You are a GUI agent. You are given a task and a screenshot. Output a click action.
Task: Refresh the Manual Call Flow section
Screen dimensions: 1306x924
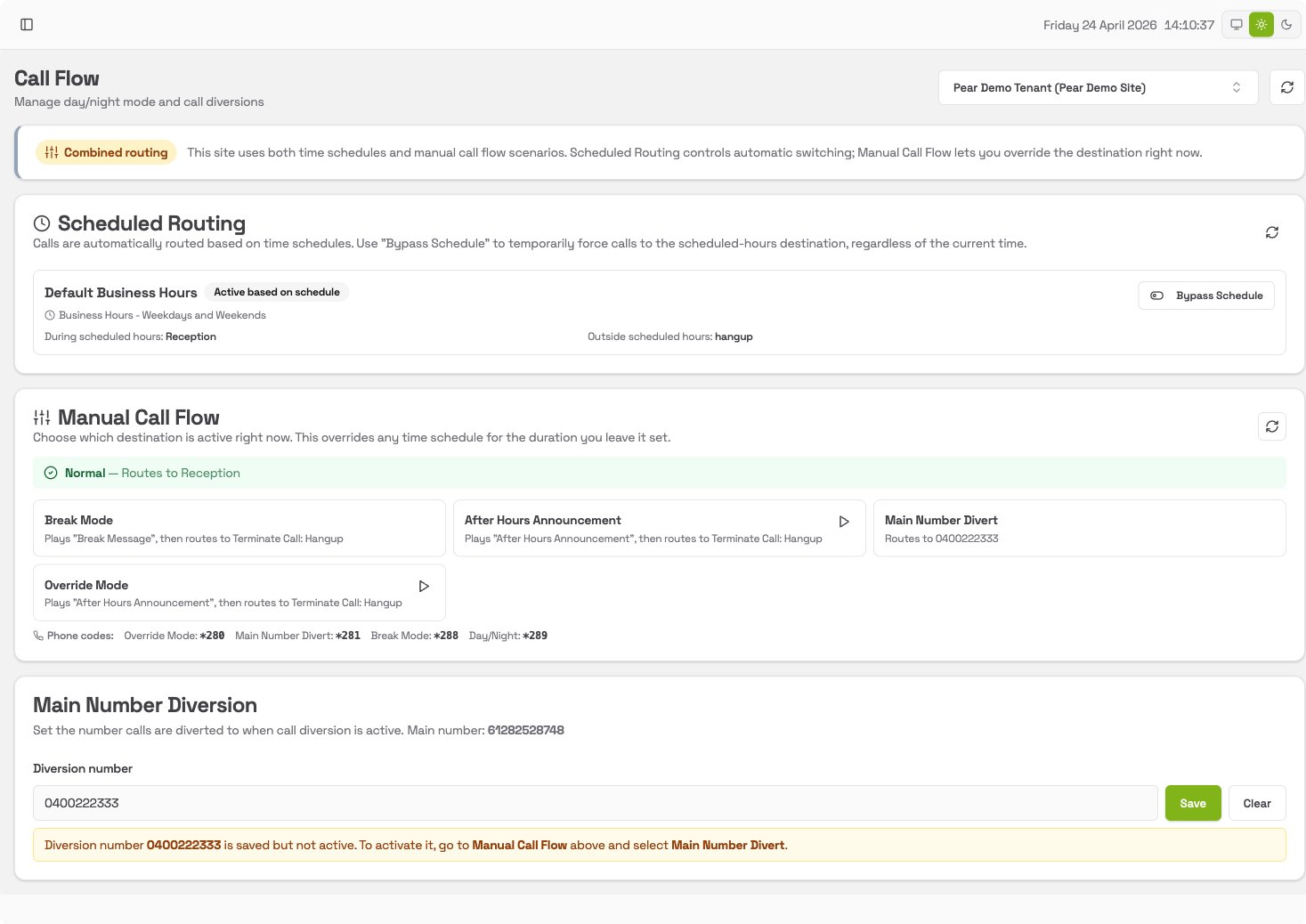(x=1272, y=426)
